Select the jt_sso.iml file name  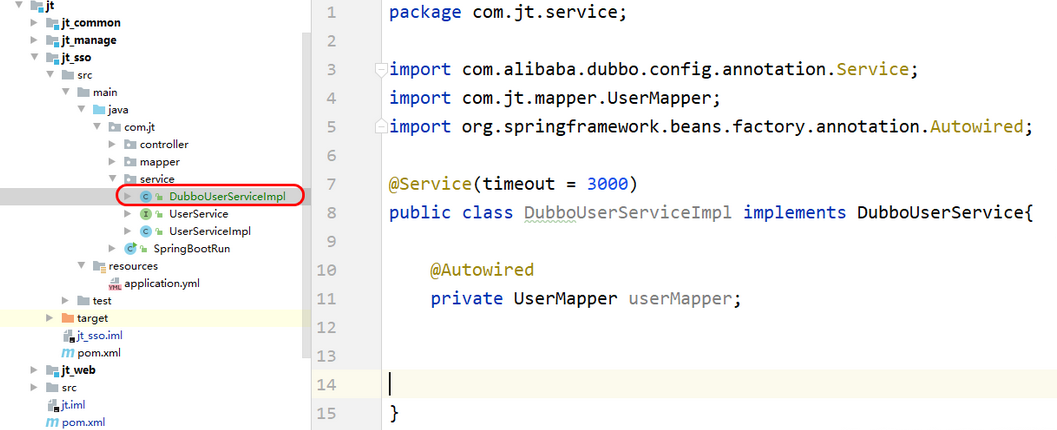click(x=100, y=336)
